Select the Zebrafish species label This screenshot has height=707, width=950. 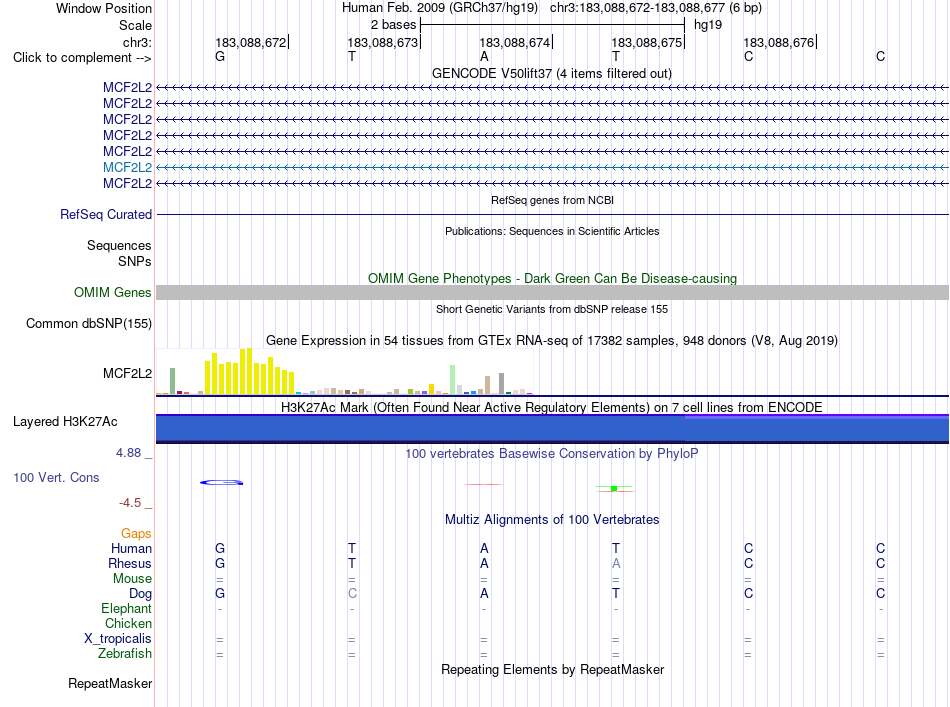[x=125, y=653]
